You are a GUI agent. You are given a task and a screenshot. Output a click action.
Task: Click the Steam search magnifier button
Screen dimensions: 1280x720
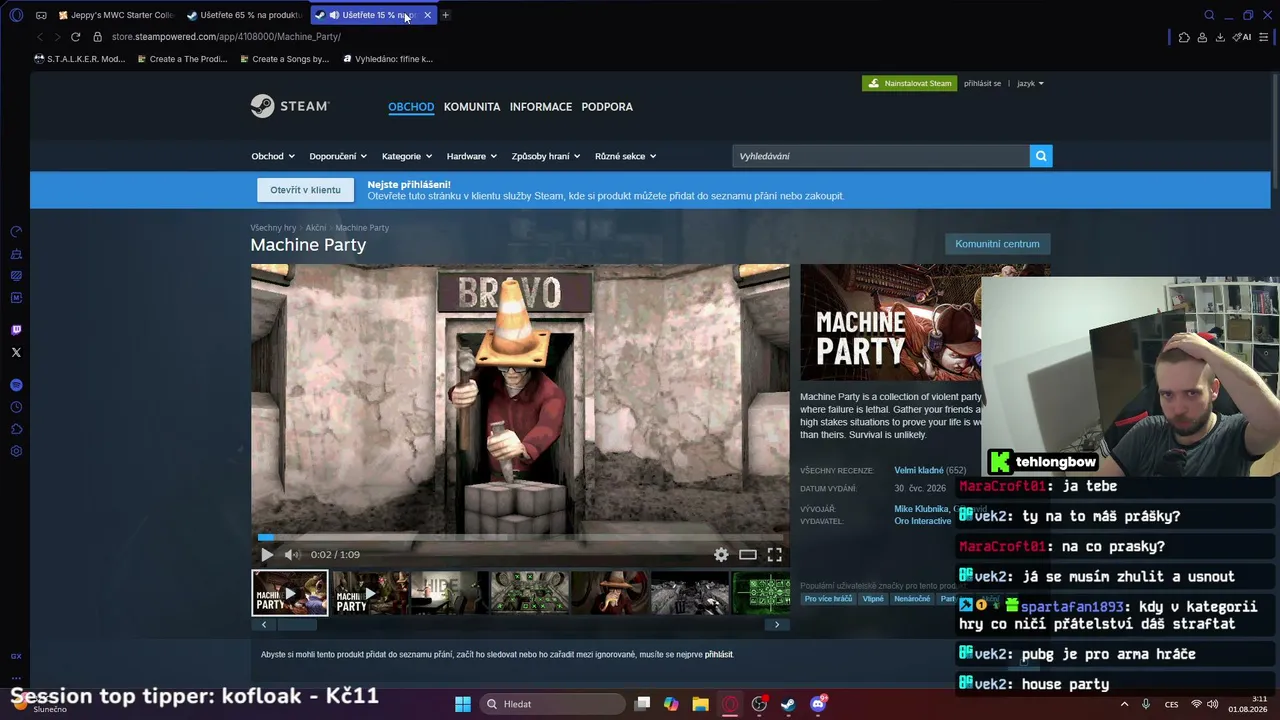[x=1041, y=156]
